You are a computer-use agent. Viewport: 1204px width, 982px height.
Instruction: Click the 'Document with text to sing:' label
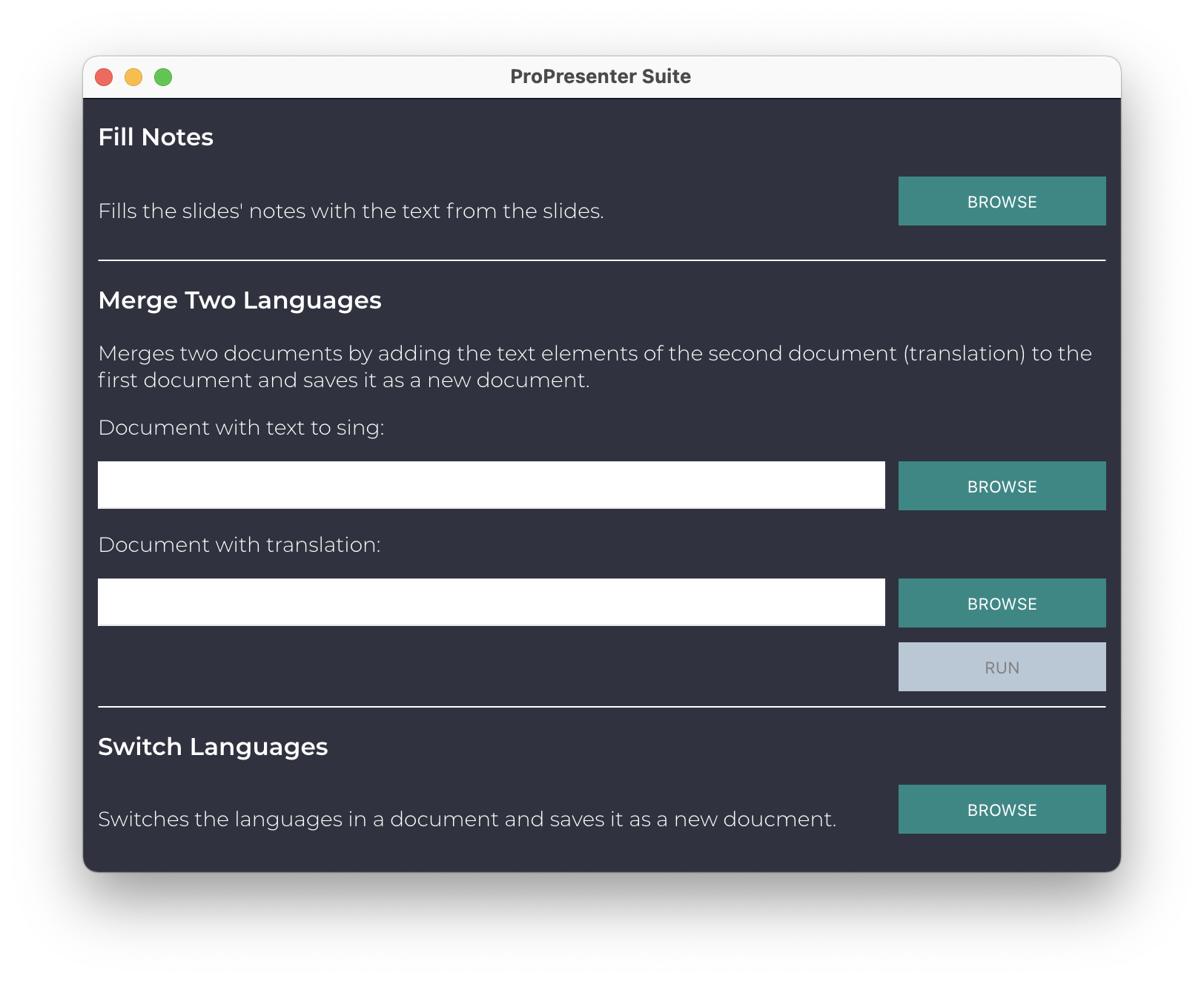(241, 428)
